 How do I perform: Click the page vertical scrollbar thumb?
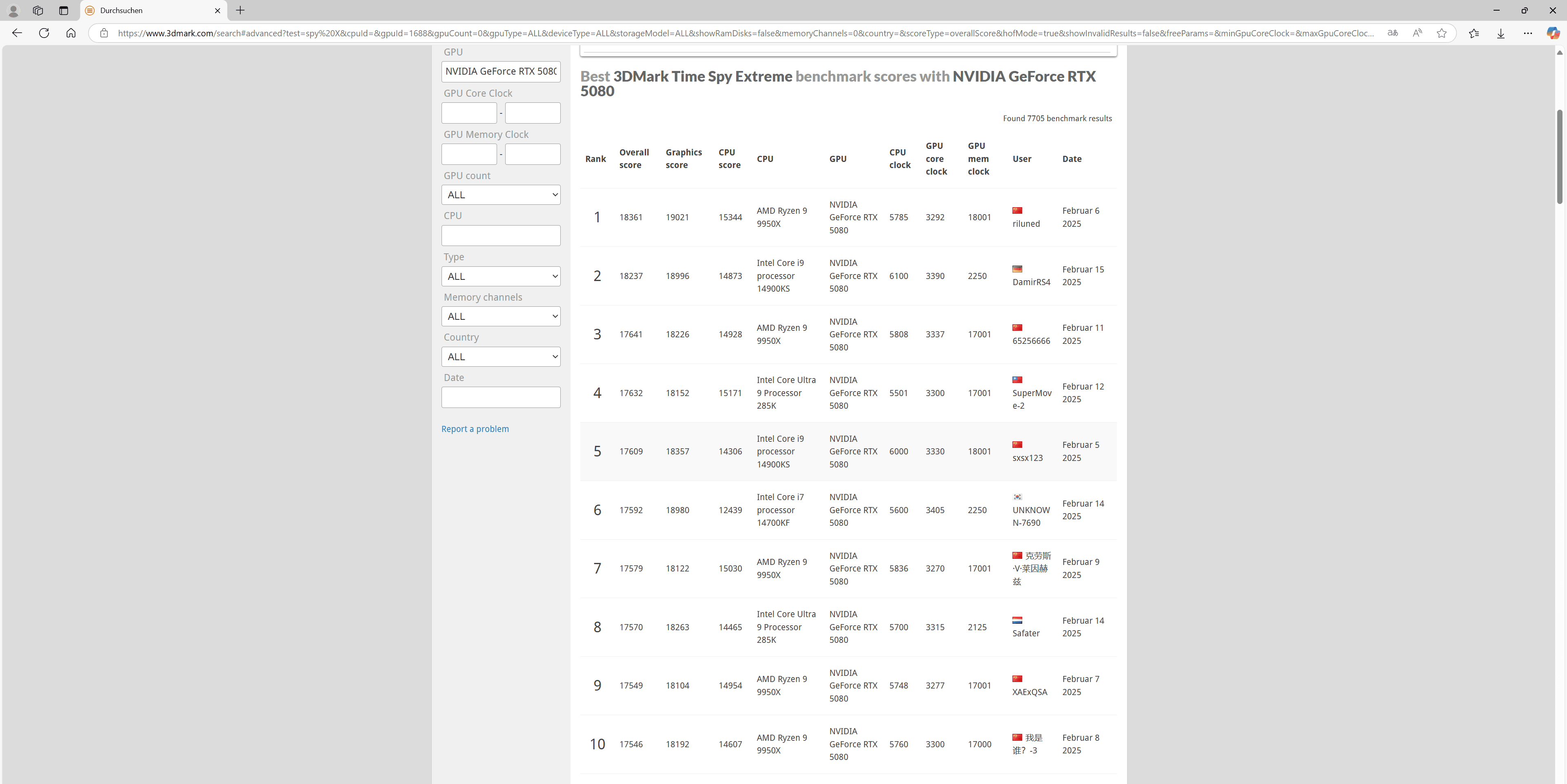point(1559,156)
